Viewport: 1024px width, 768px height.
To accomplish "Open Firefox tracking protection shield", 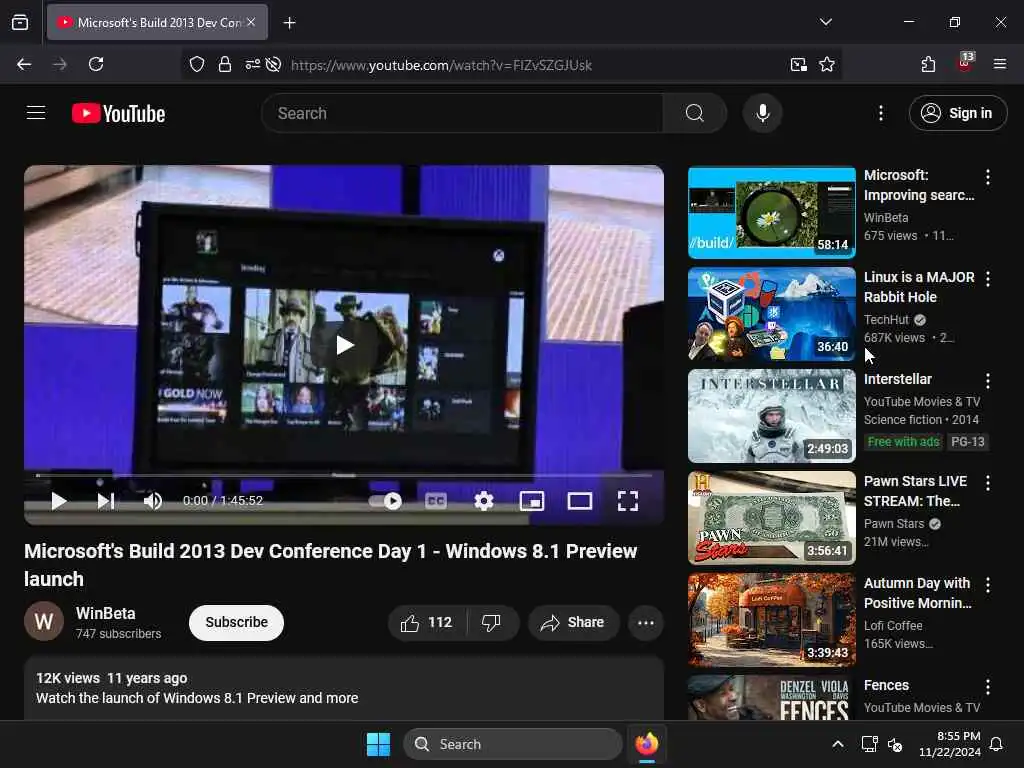I will [197, 64].
